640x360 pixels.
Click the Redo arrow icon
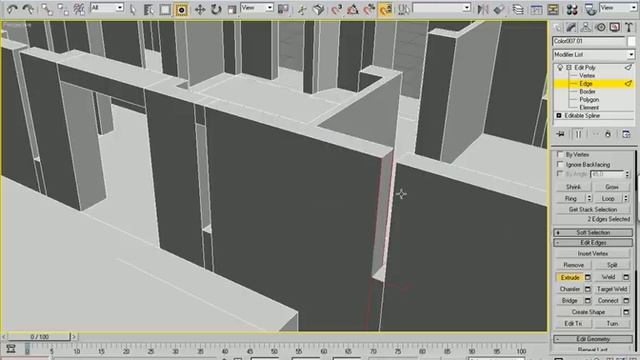tap(28, 9)
